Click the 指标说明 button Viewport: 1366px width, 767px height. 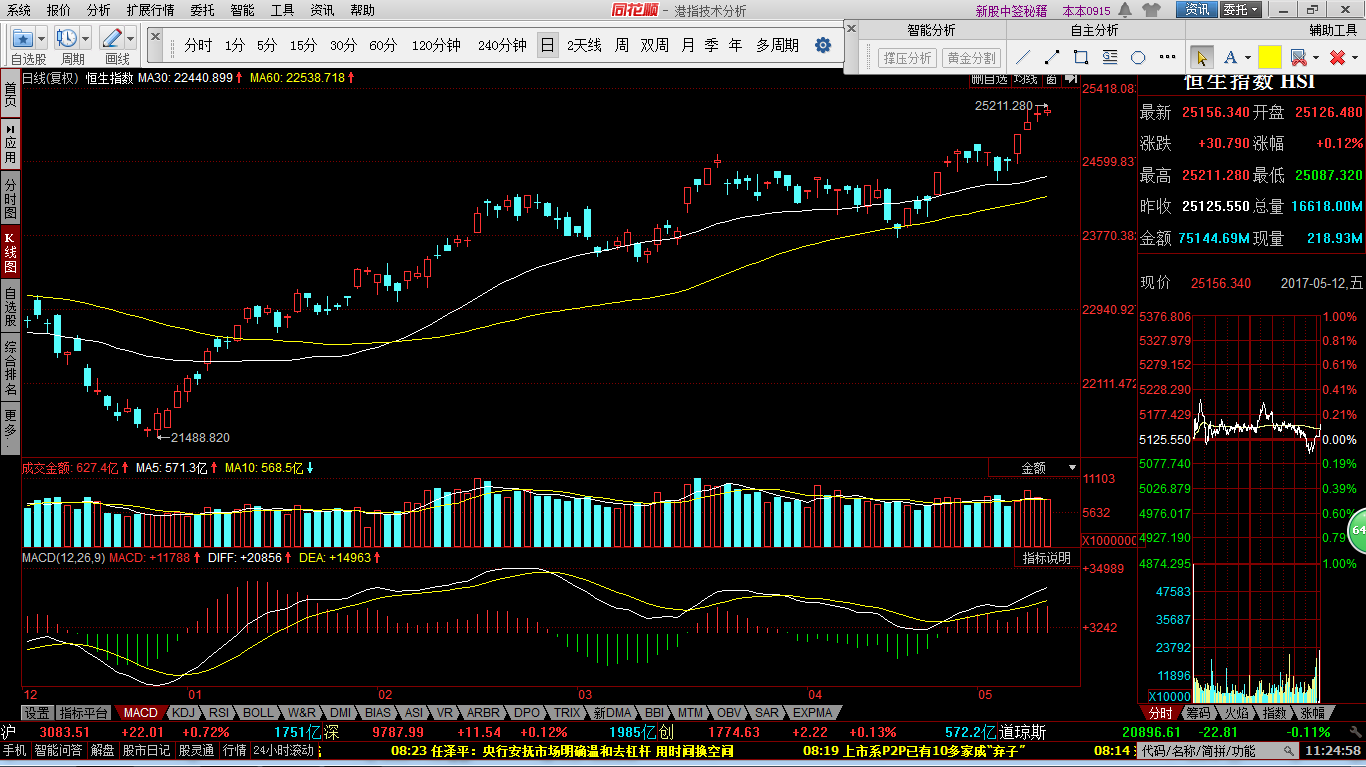pos(1046,557)
